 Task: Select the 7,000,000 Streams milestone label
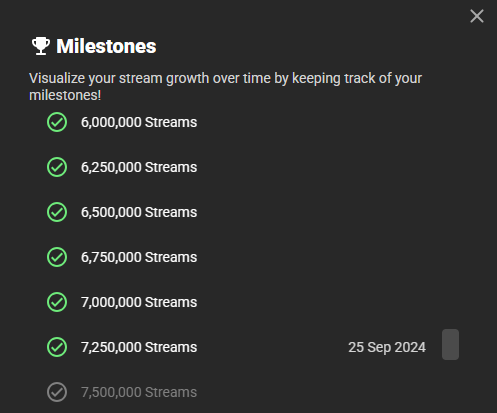click(139, 302)
